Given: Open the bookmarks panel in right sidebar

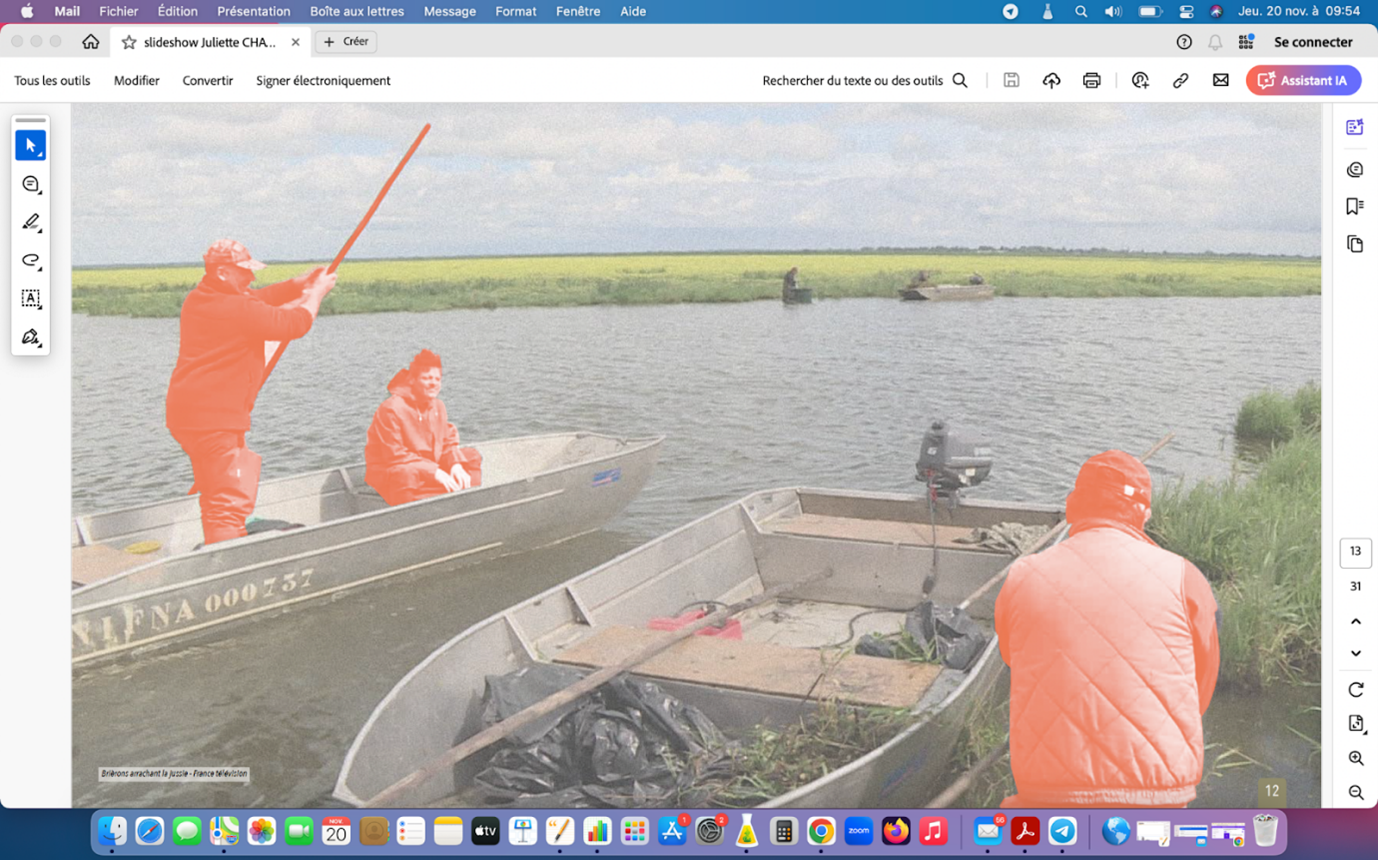Looking at the screenshot, I should coord(1355,206).
